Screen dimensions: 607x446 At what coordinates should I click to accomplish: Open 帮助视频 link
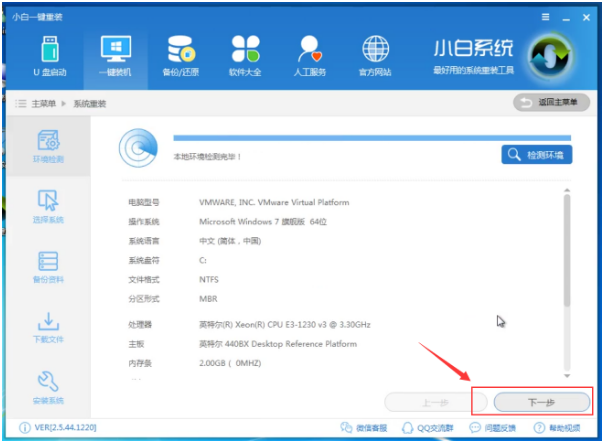pyautogui.click(x=557, y=428)
